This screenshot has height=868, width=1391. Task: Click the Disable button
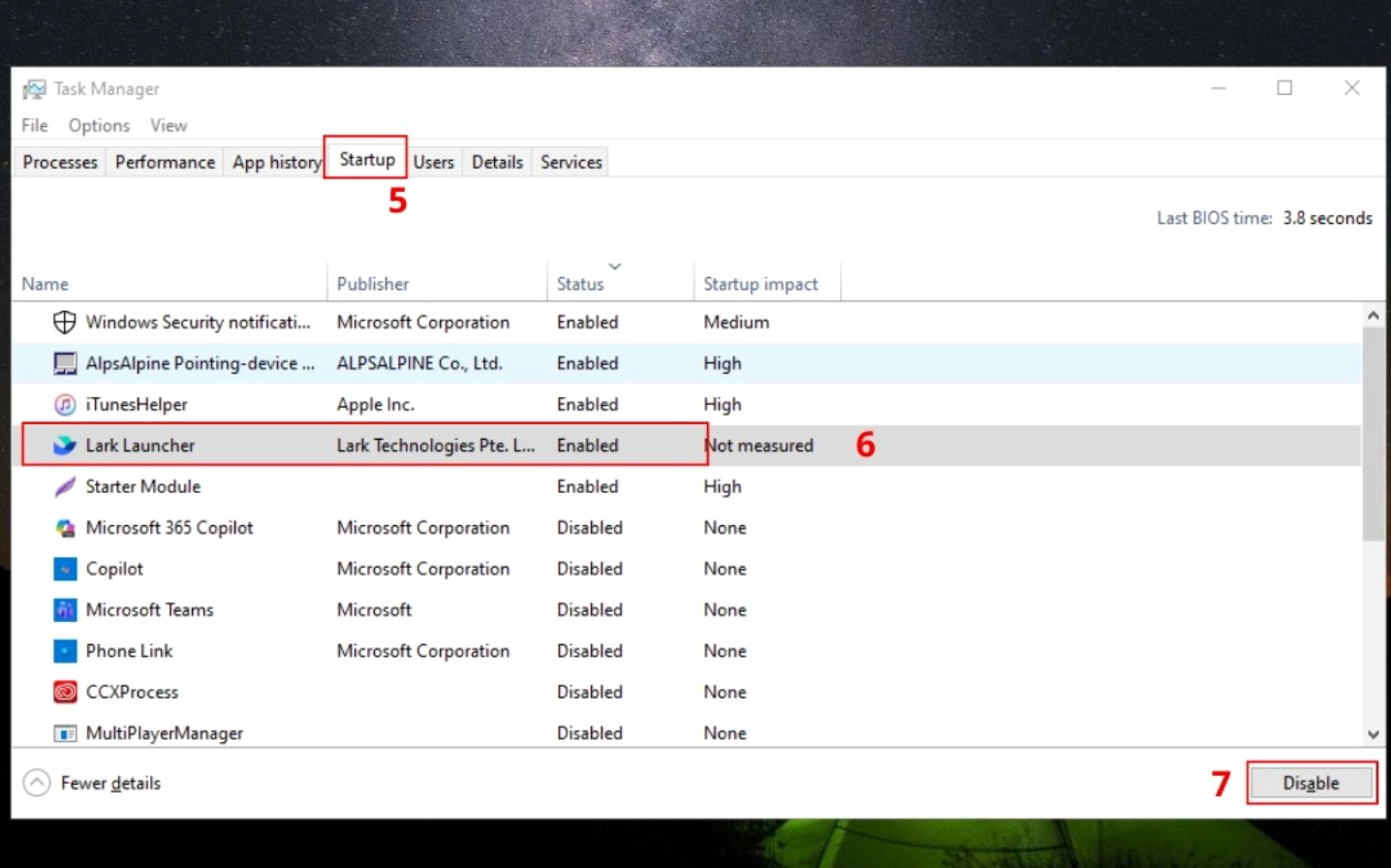click(1310, 783)
